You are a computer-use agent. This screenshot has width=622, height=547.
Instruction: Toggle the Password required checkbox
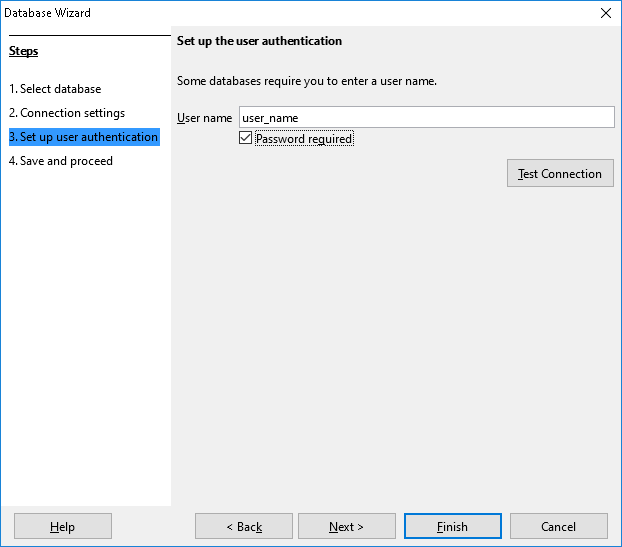pos(246,139)
